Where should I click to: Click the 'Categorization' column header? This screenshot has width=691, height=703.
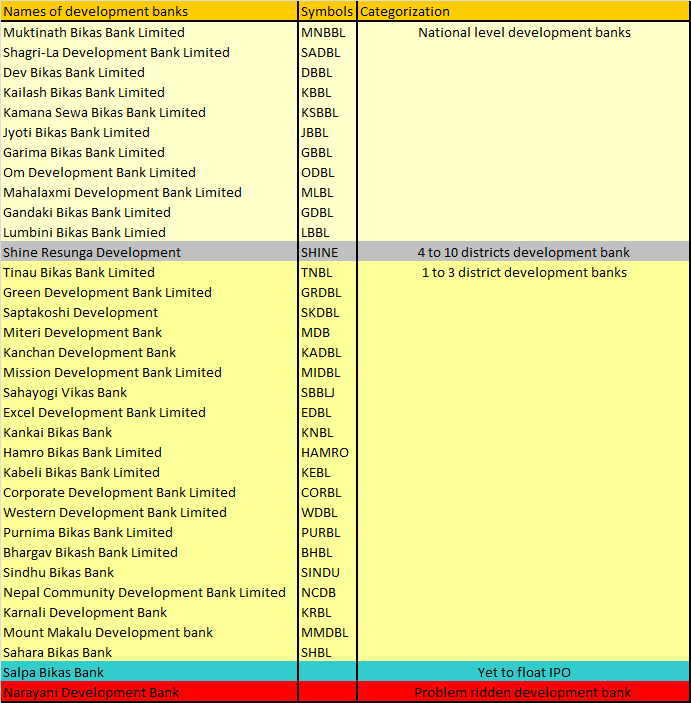pos(523,11)
